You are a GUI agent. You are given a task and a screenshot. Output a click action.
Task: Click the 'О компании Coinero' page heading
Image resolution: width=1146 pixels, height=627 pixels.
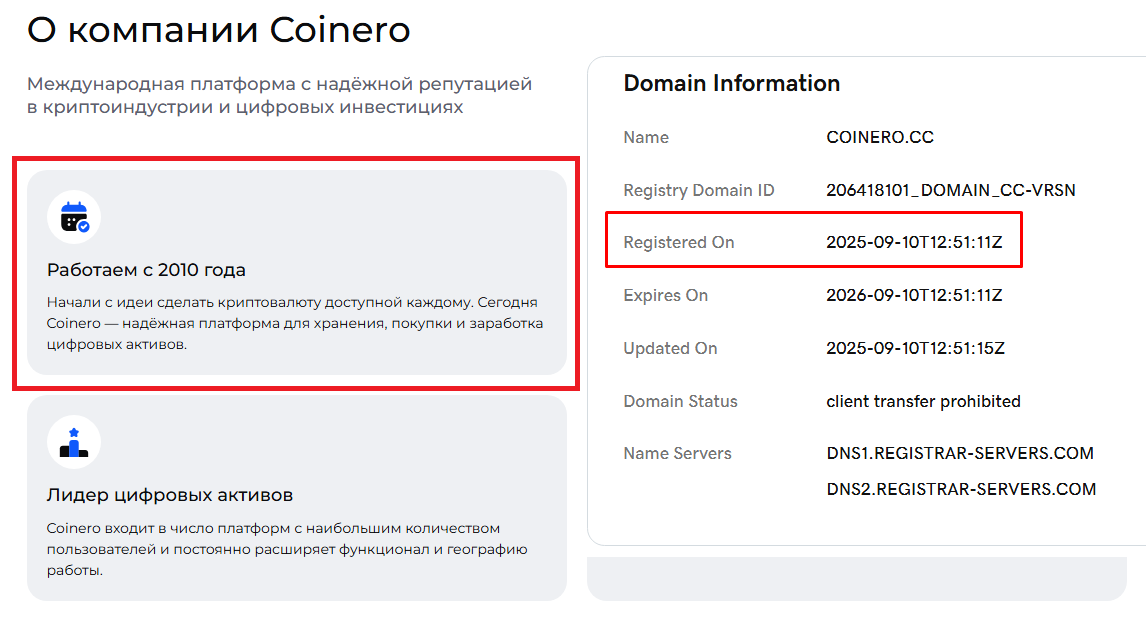point(219,31)
